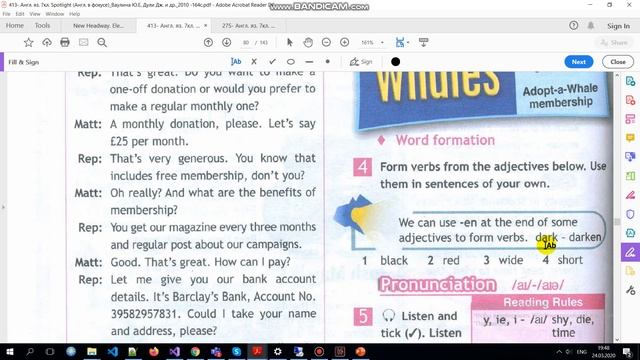Zoom in with the plus circle icon
The image size is (640, 360).
point(344,42)
